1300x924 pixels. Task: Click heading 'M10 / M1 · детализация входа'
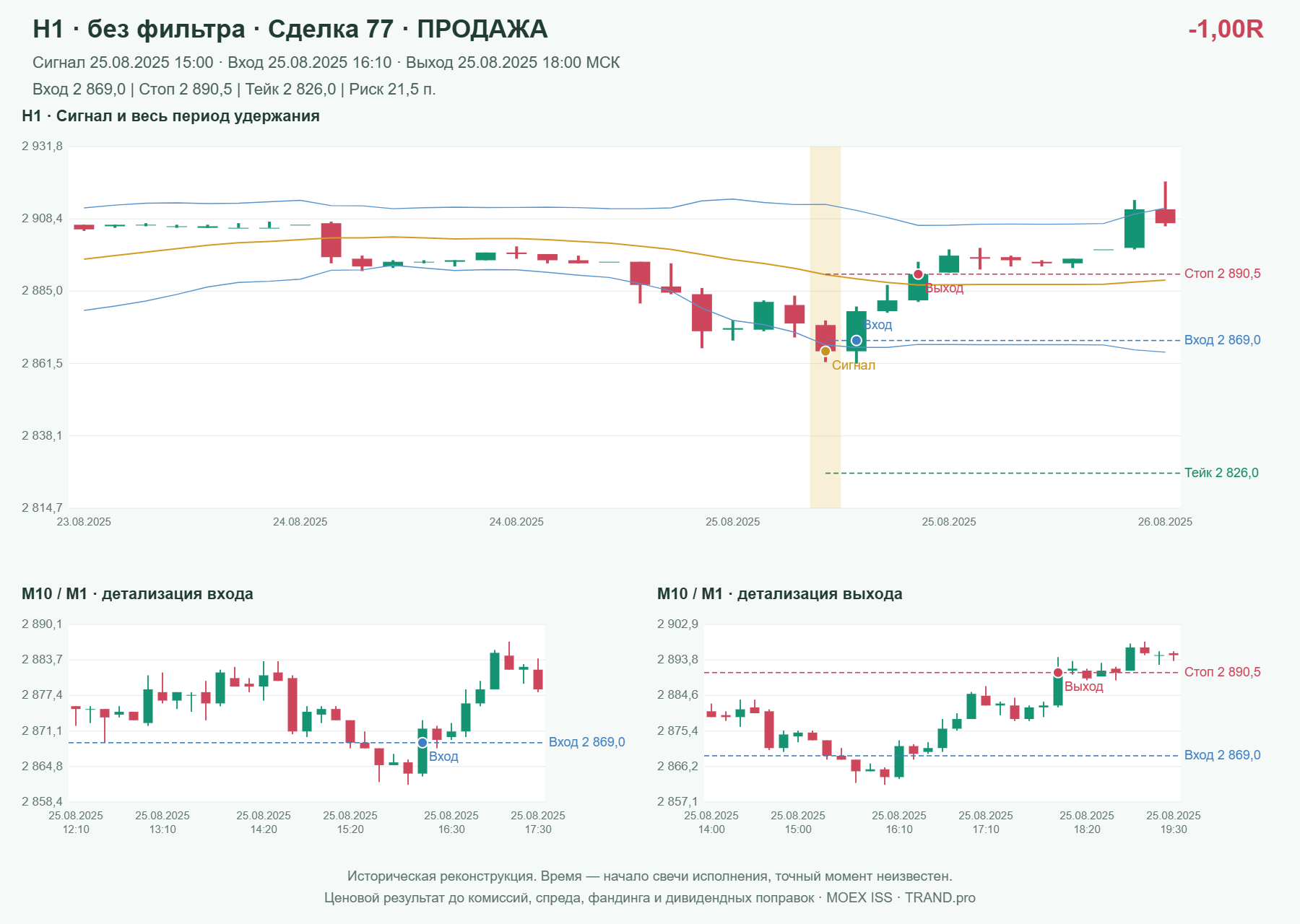point(137,594)
